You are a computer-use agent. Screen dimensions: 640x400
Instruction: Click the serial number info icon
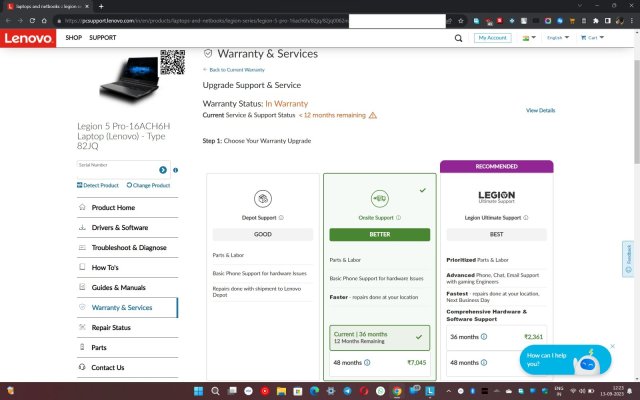click(176, 170)
